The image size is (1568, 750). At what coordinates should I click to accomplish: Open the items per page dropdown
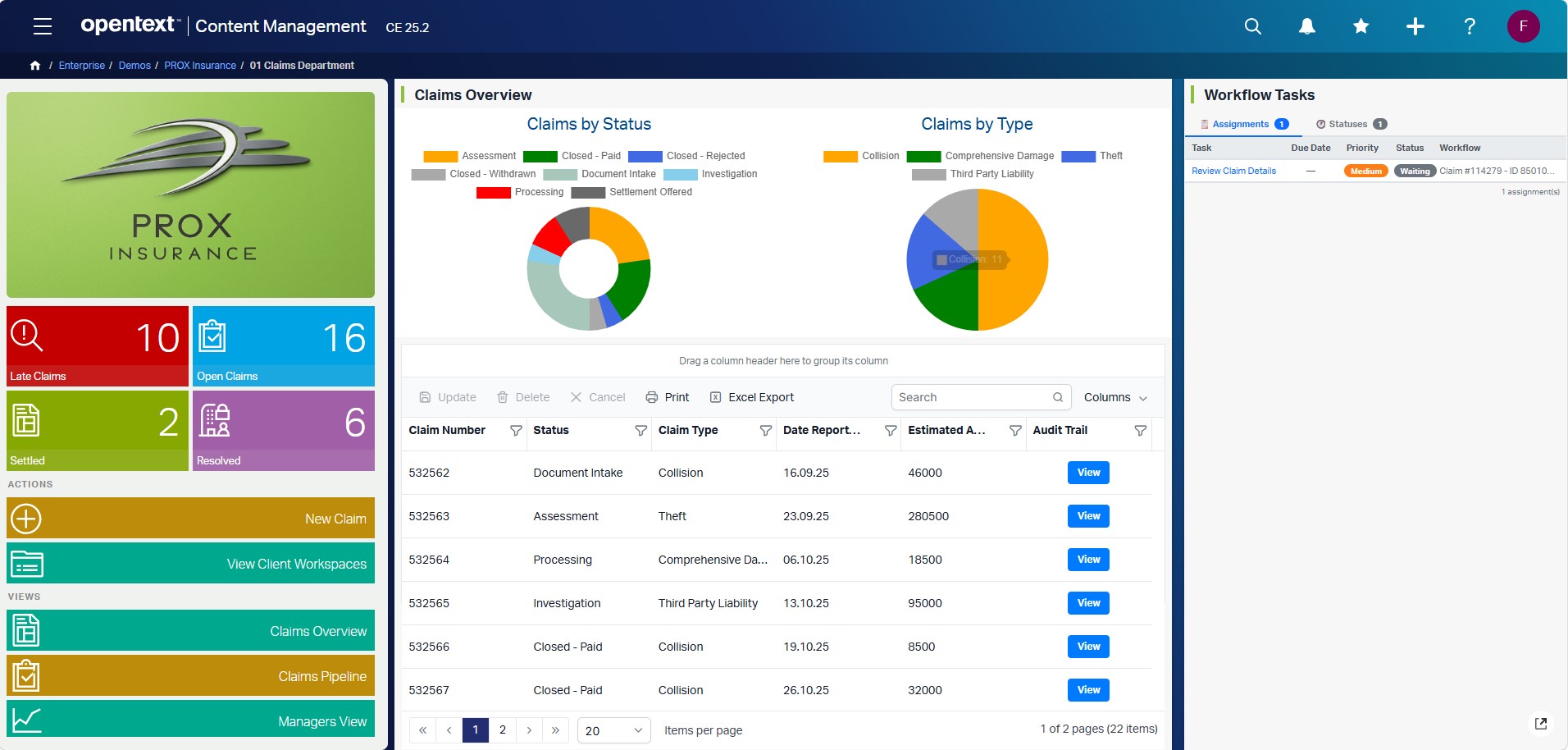614,730
